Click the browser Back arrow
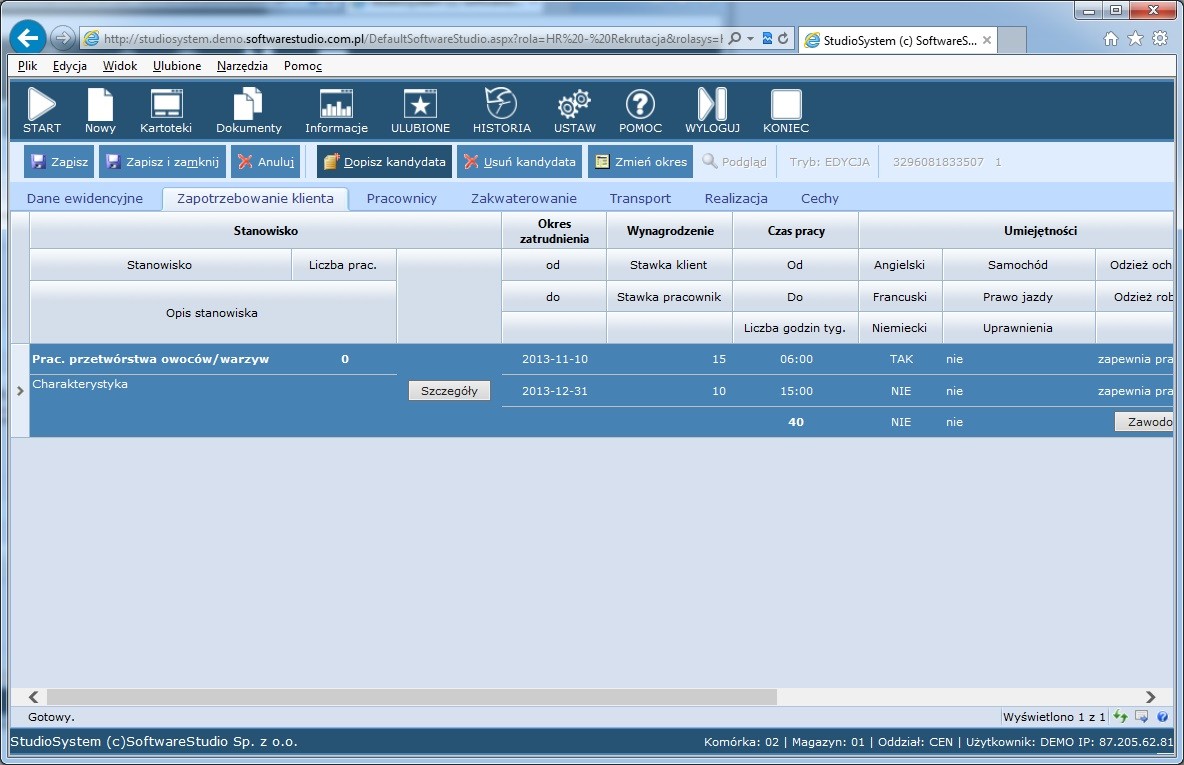This screenshot has height=765, width=1184. (28, 38)
